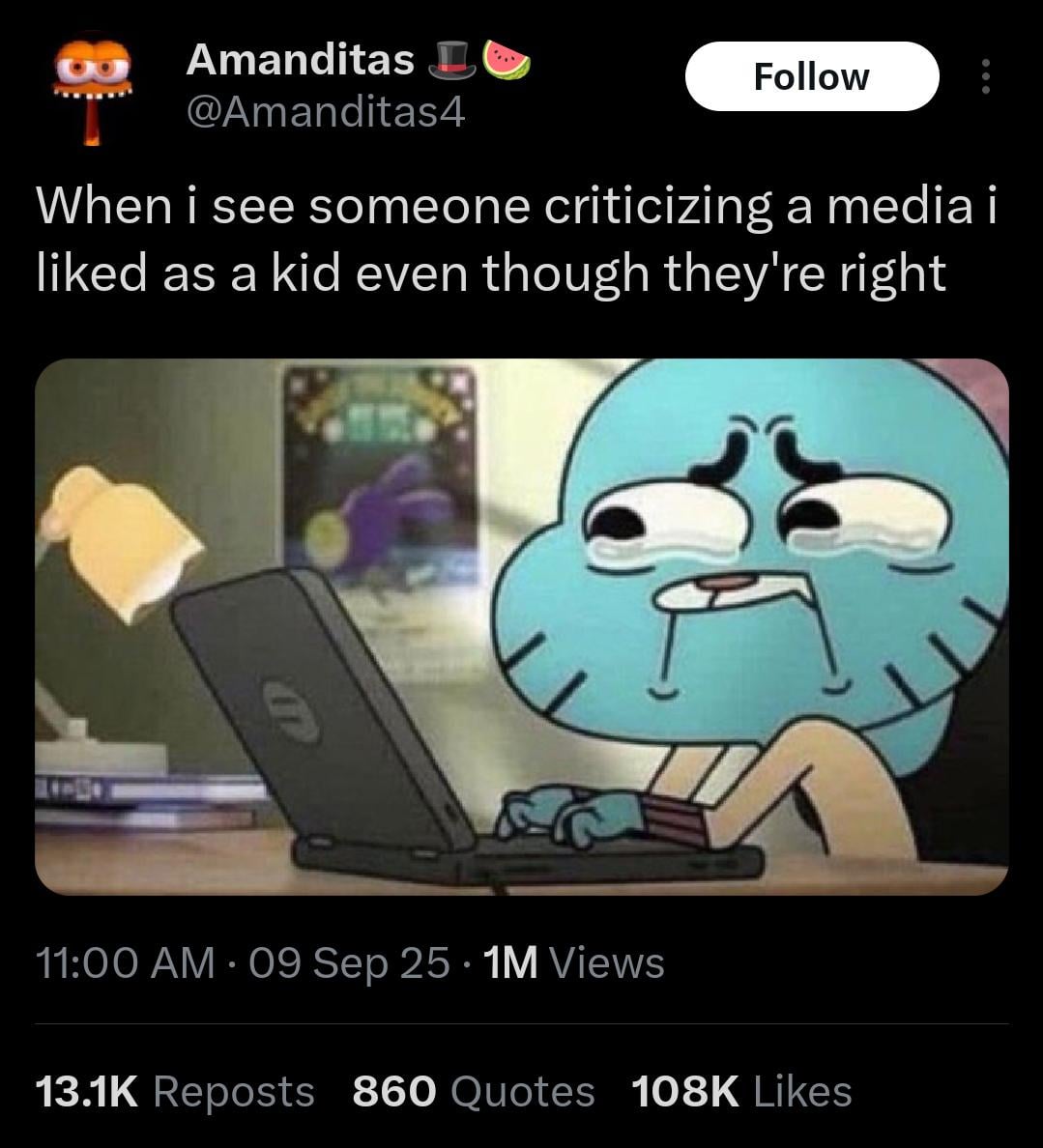
Task: Open the Amanditas display name link
Action: click(301, 60)
